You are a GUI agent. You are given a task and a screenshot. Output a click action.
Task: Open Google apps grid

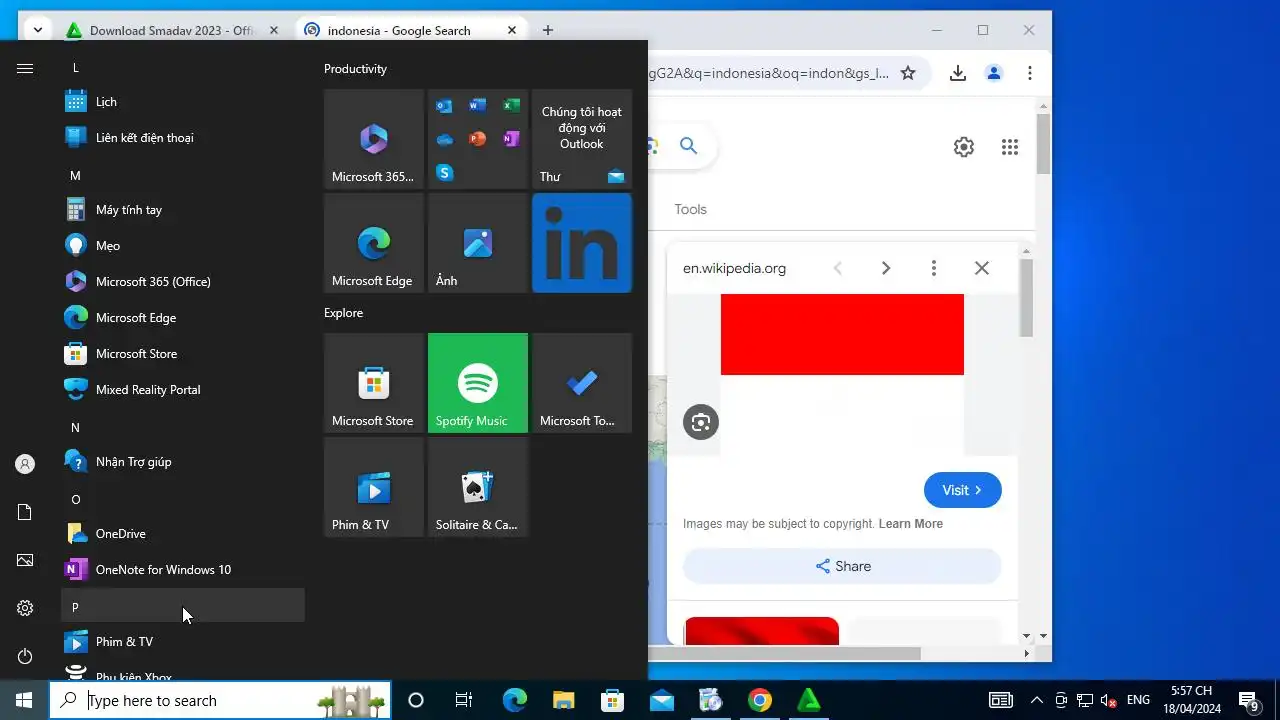point(1010,147)
